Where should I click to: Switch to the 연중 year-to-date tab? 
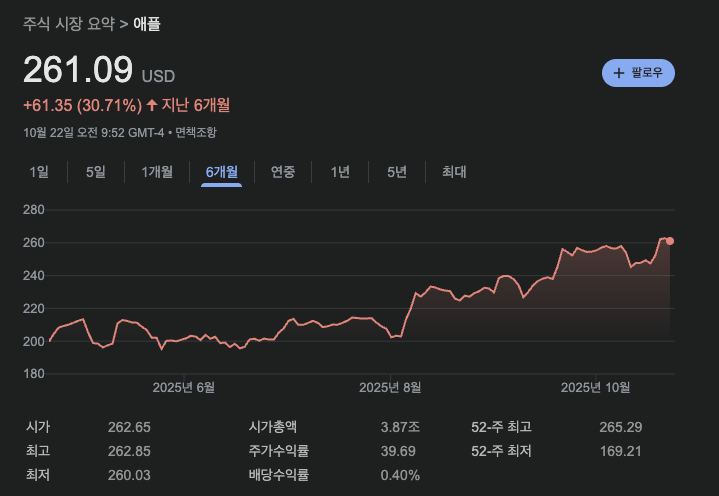(283, 172)
